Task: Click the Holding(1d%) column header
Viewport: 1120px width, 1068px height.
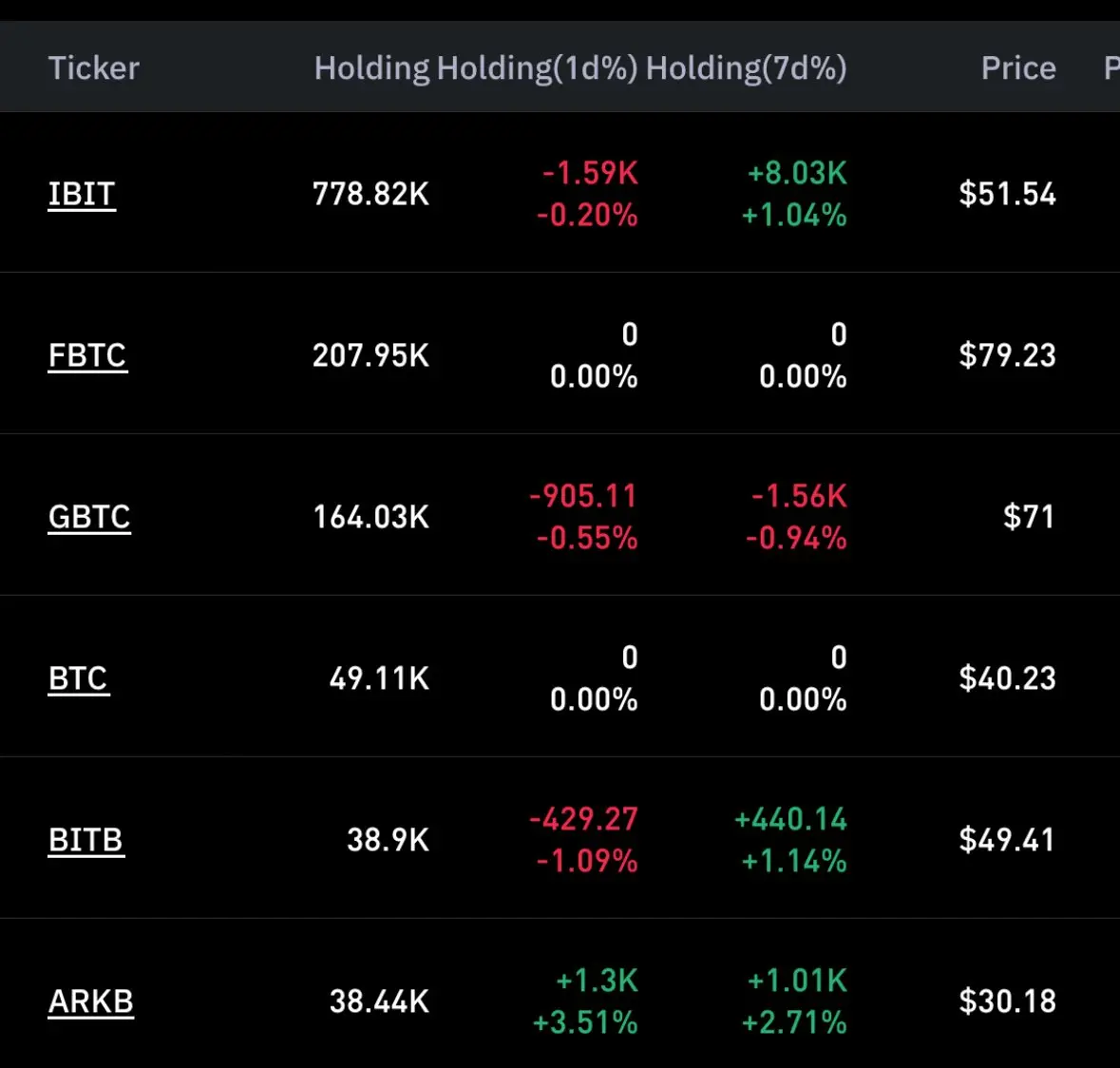Action: pos(537,68)
